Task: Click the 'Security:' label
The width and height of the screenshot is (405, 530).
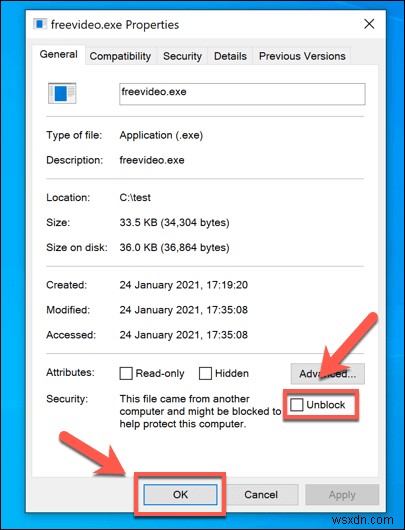Action: coord(67,399)
